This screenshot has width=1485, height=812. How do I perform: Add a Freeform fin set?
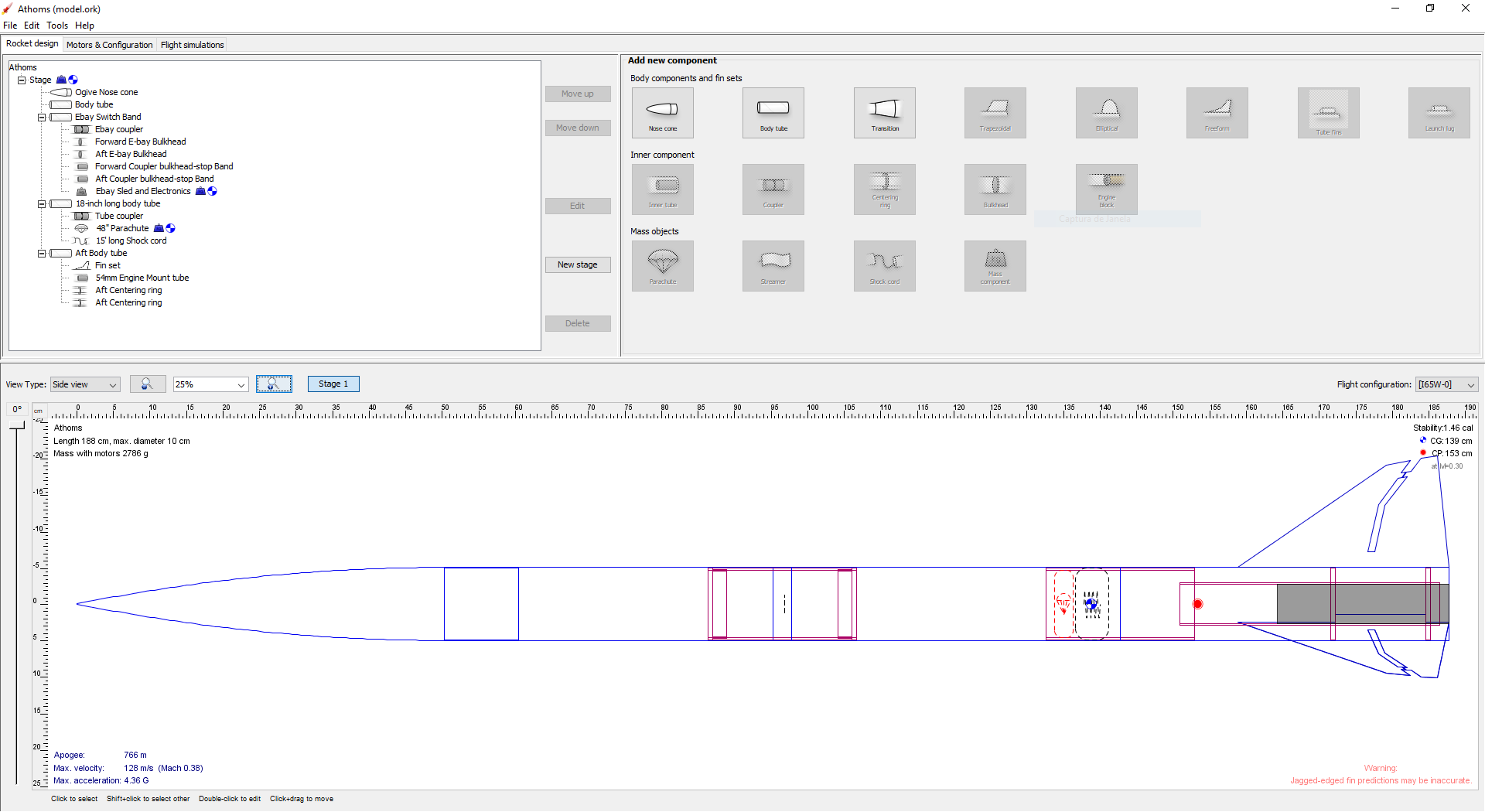tap(1217, 113)
